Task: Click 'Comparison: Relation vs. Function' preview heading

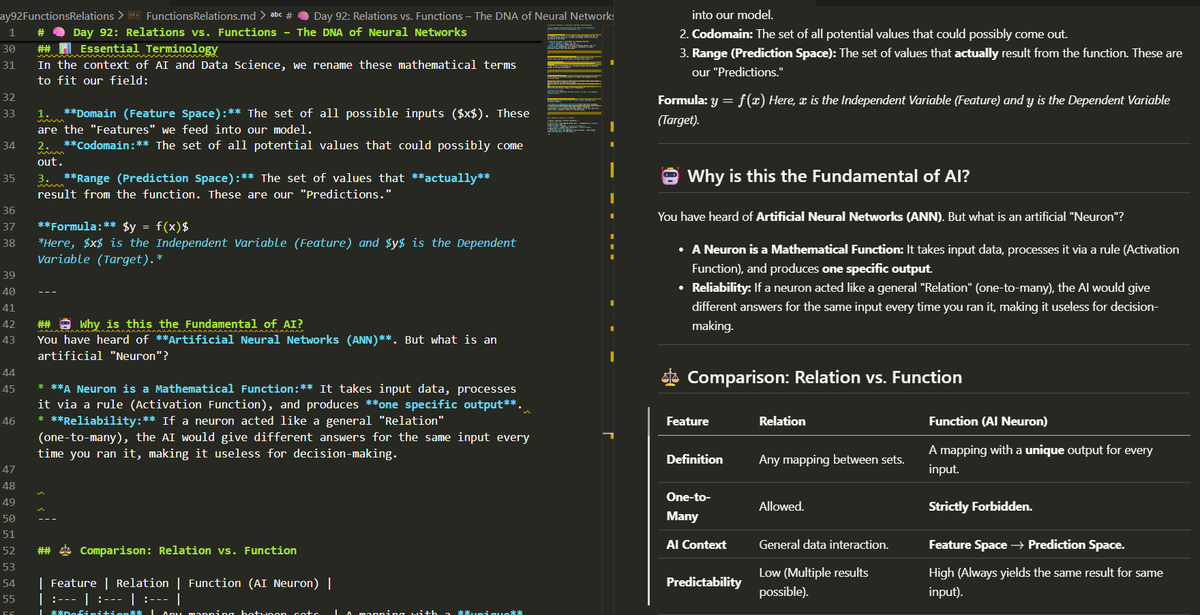Action: point(825,377)
